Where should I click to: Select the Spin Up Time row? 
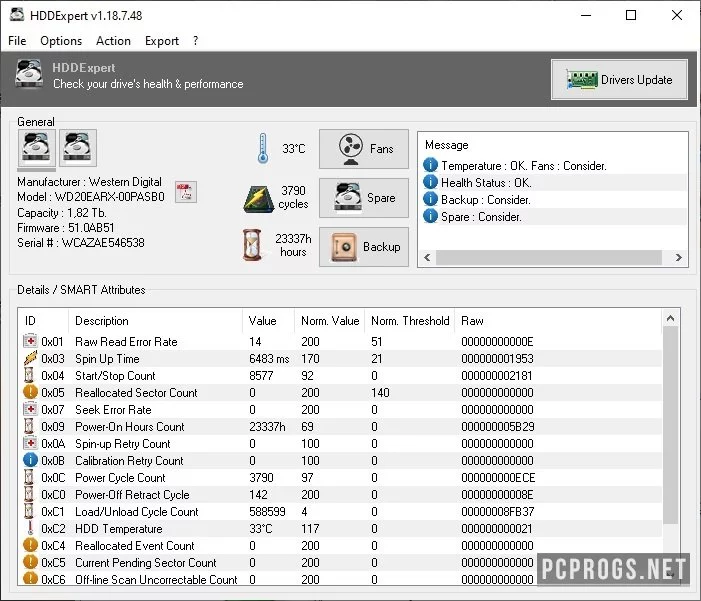click(x=341, y=359)
